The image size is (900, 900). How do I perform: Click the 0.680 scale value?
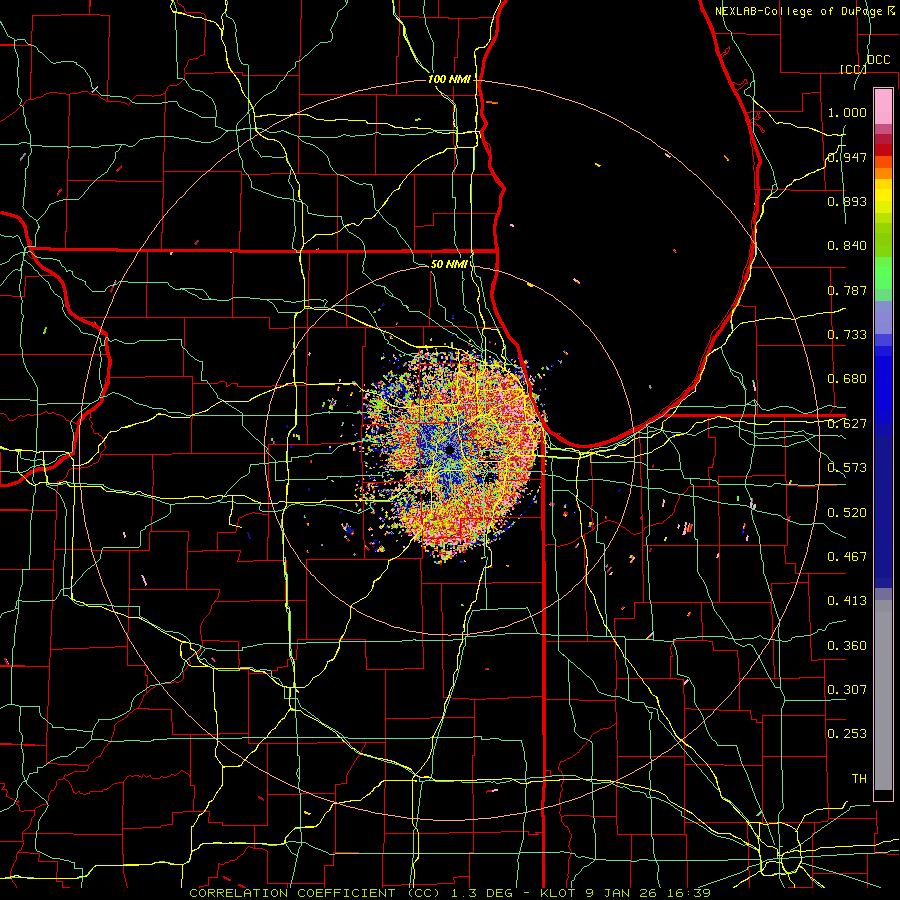click(847, 379)
